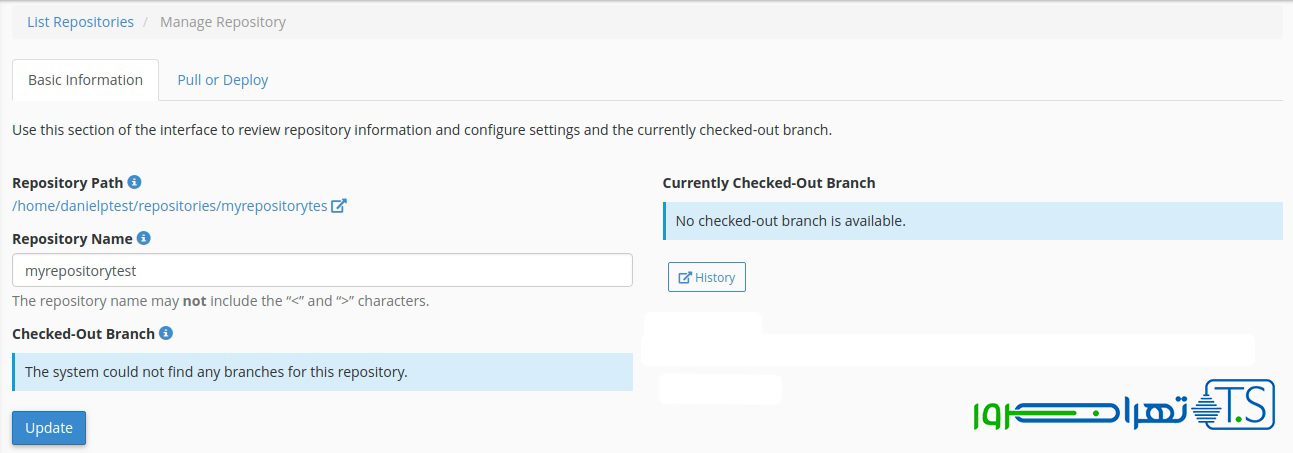
Task: Focus the Repository Name text field
Action: click(x=322, y=270)
